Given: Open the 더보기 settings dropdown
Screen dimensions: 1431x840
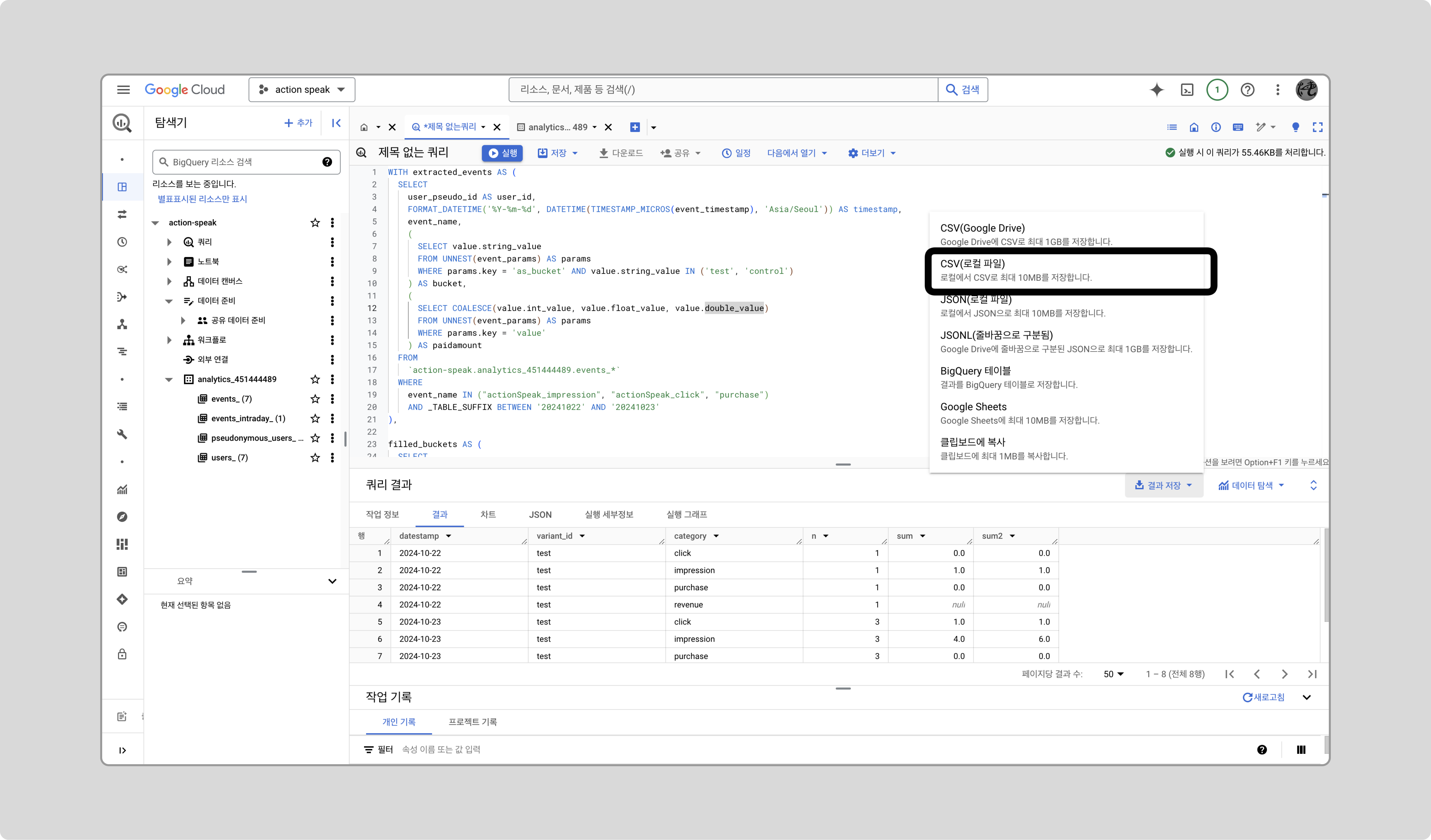Looking at the screenshot, I should (x=872, y=153).
